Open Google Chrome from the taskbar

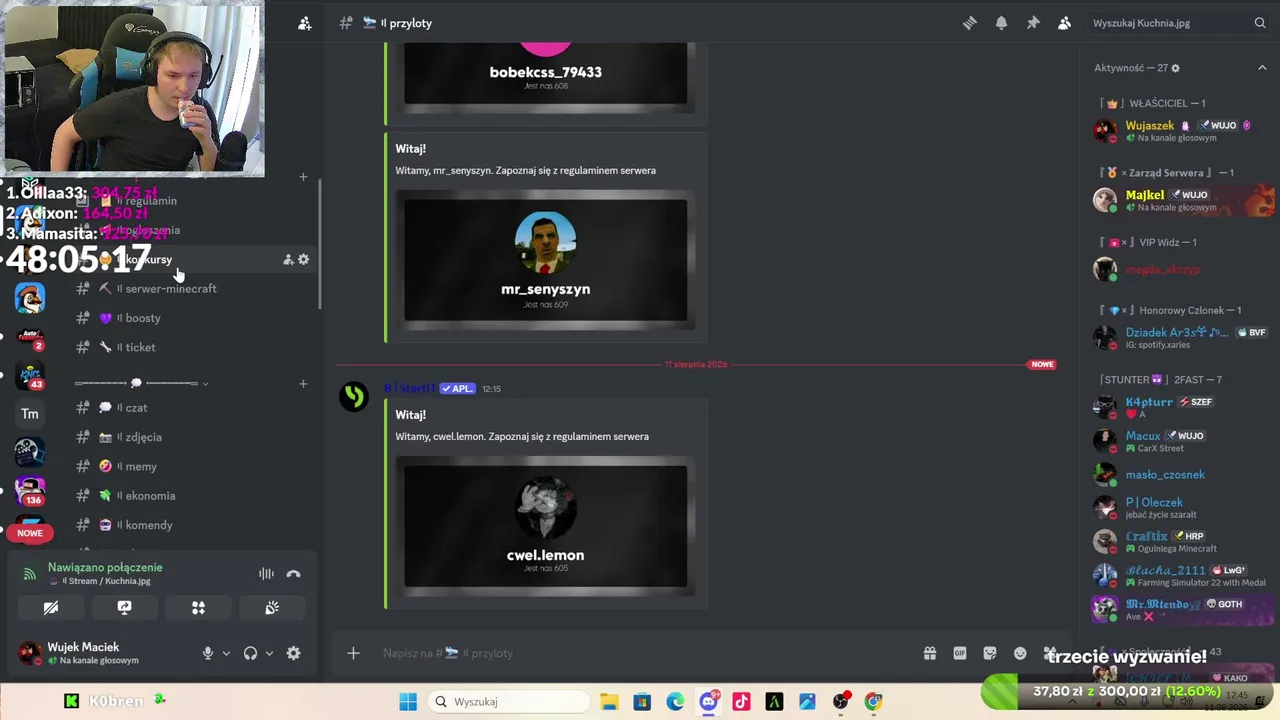(874, 702)
